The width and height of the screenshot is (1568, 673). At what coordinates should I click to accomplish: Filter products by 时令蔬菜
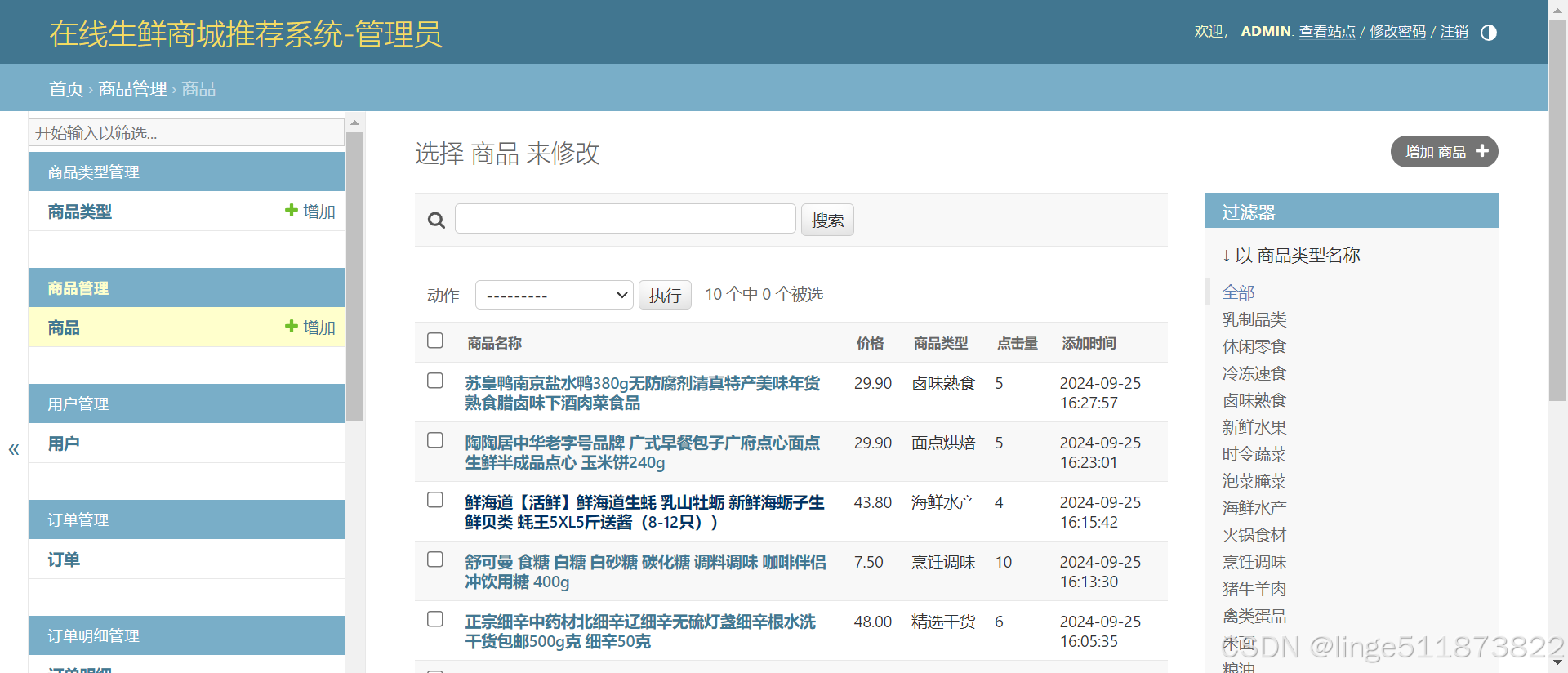(x=1254, y=454)
